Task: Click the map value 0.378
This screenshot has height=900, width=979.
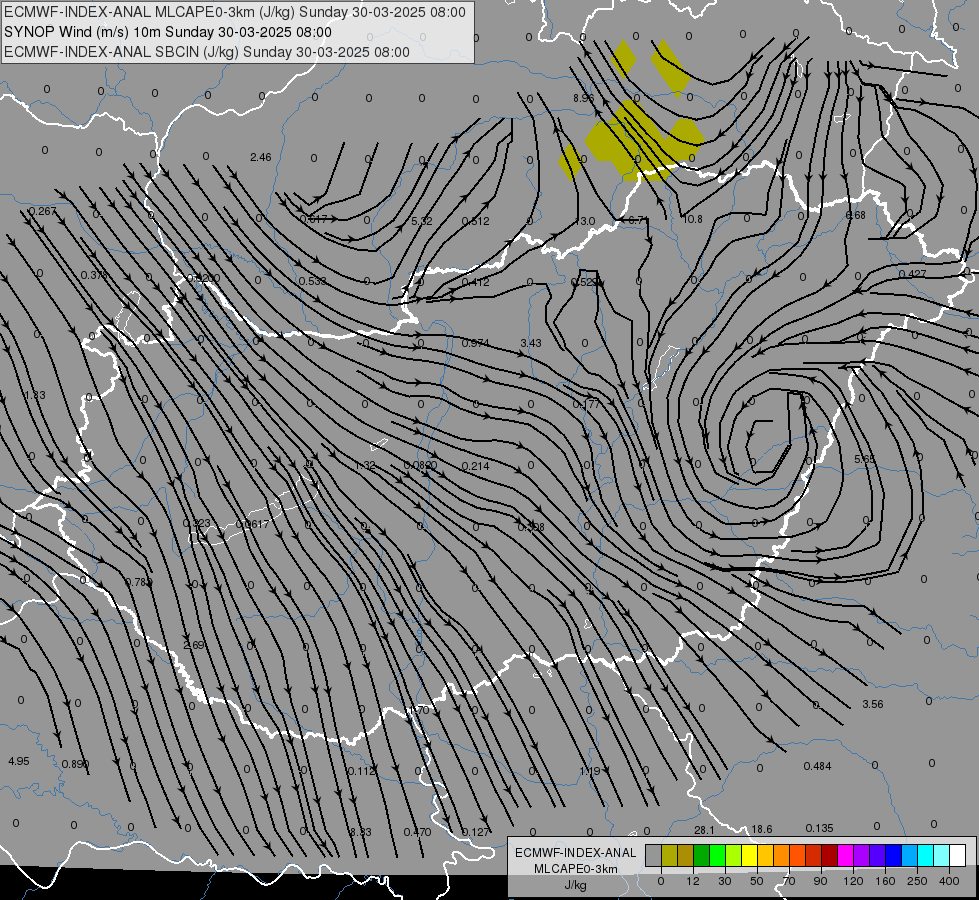Action: (x=94, y=275)
